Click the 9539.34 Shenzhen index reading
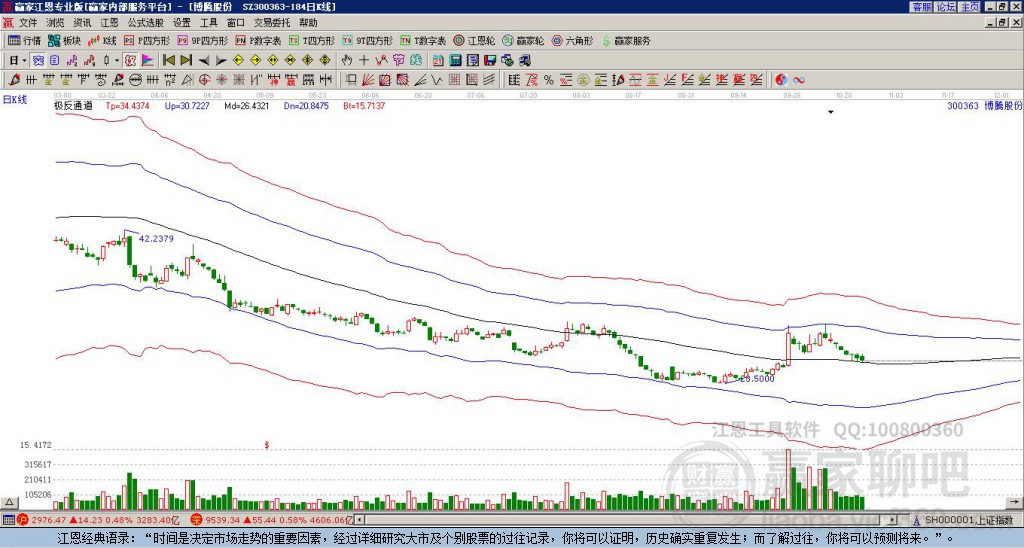The width and height of the screenshot is (1024, 548). (221, 520)
